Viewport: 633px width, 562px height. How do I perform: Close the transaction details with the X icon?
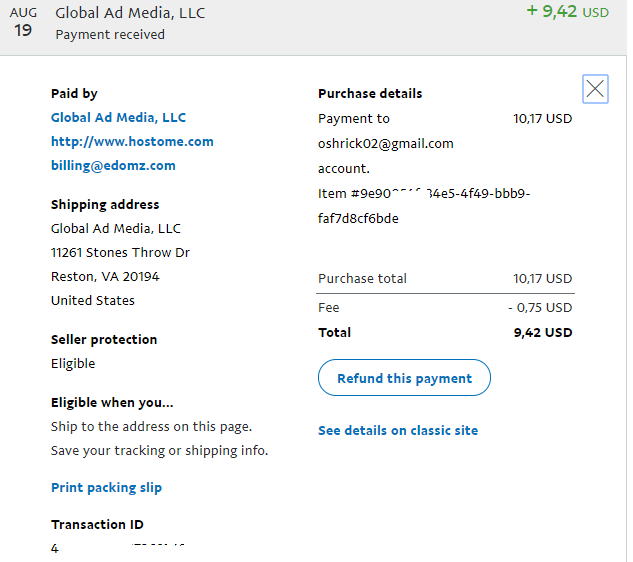tap(595, 89)
